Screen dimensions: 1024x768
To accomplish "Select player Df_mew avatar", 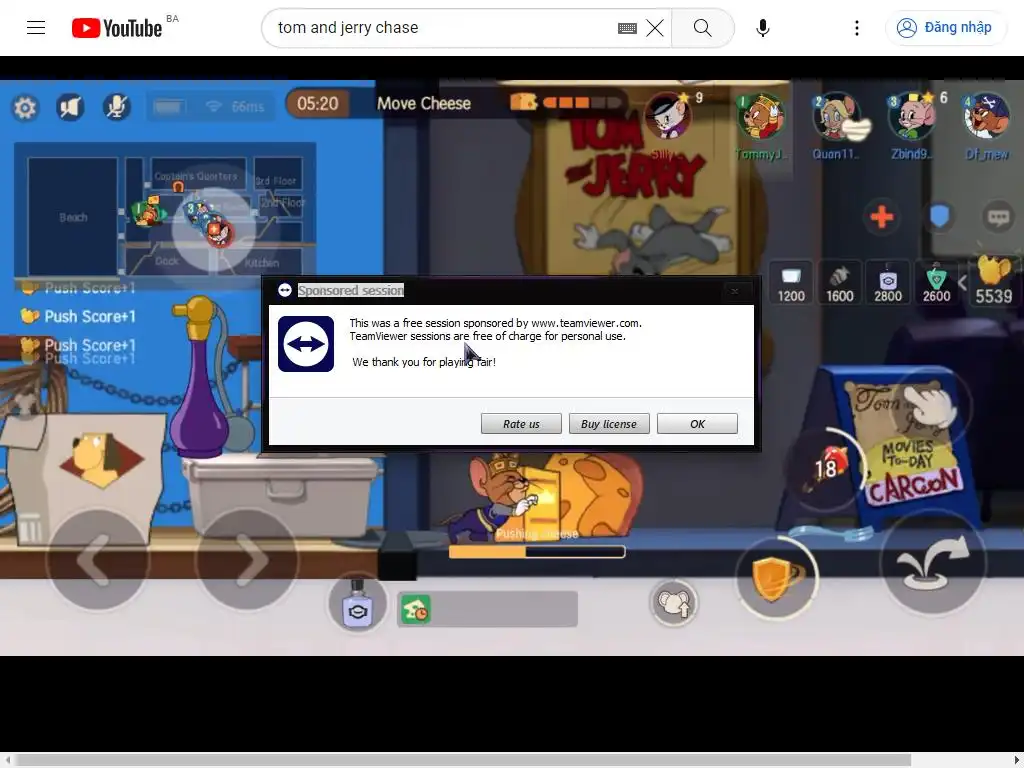I will [987, 116].
